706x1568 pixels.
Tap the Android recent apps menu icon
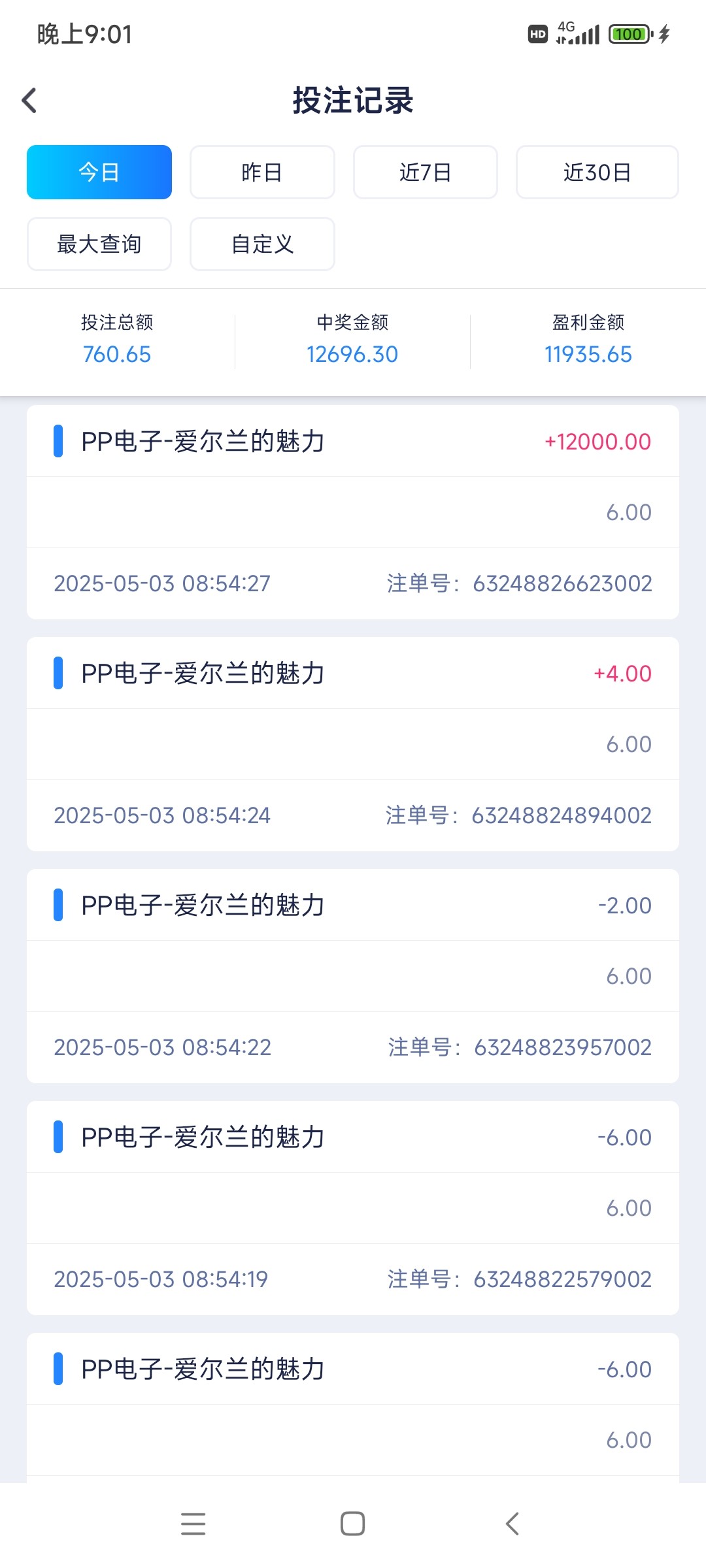pos(193,1524)
